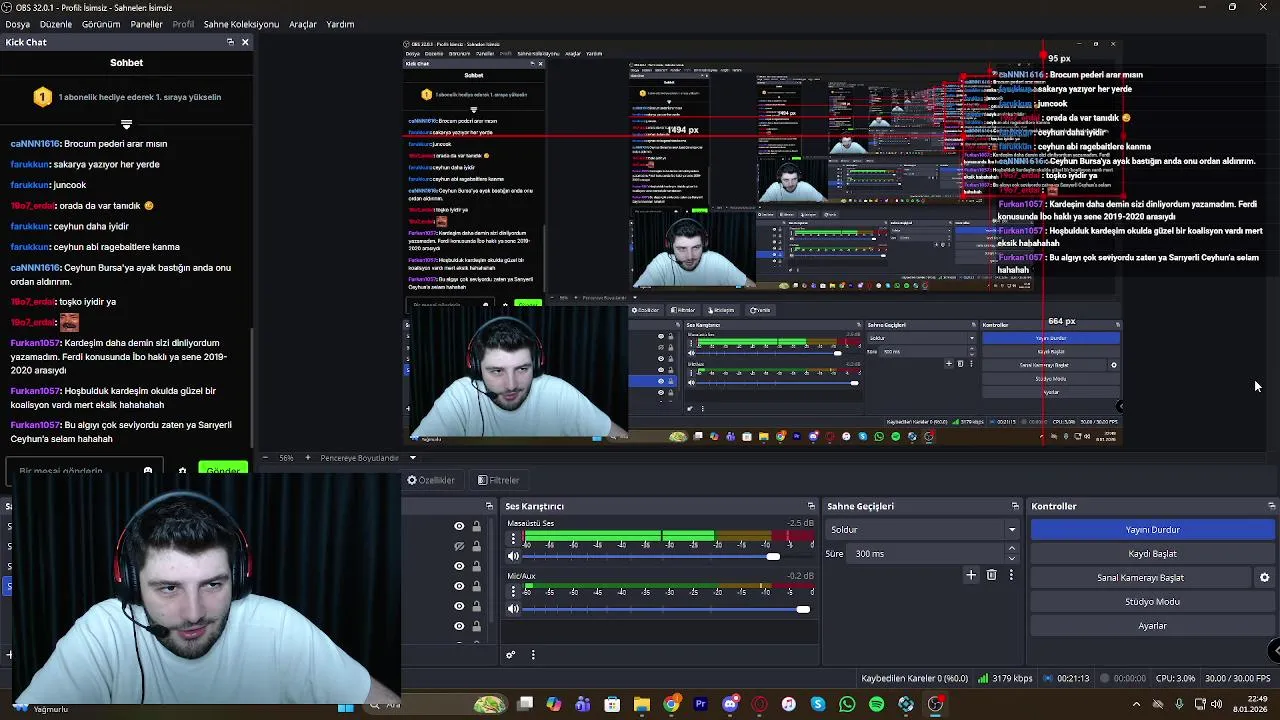This screenshot has width=1280, height=720.
Task: Open File Explorer from the taskbar
Action: pos(642,704)
